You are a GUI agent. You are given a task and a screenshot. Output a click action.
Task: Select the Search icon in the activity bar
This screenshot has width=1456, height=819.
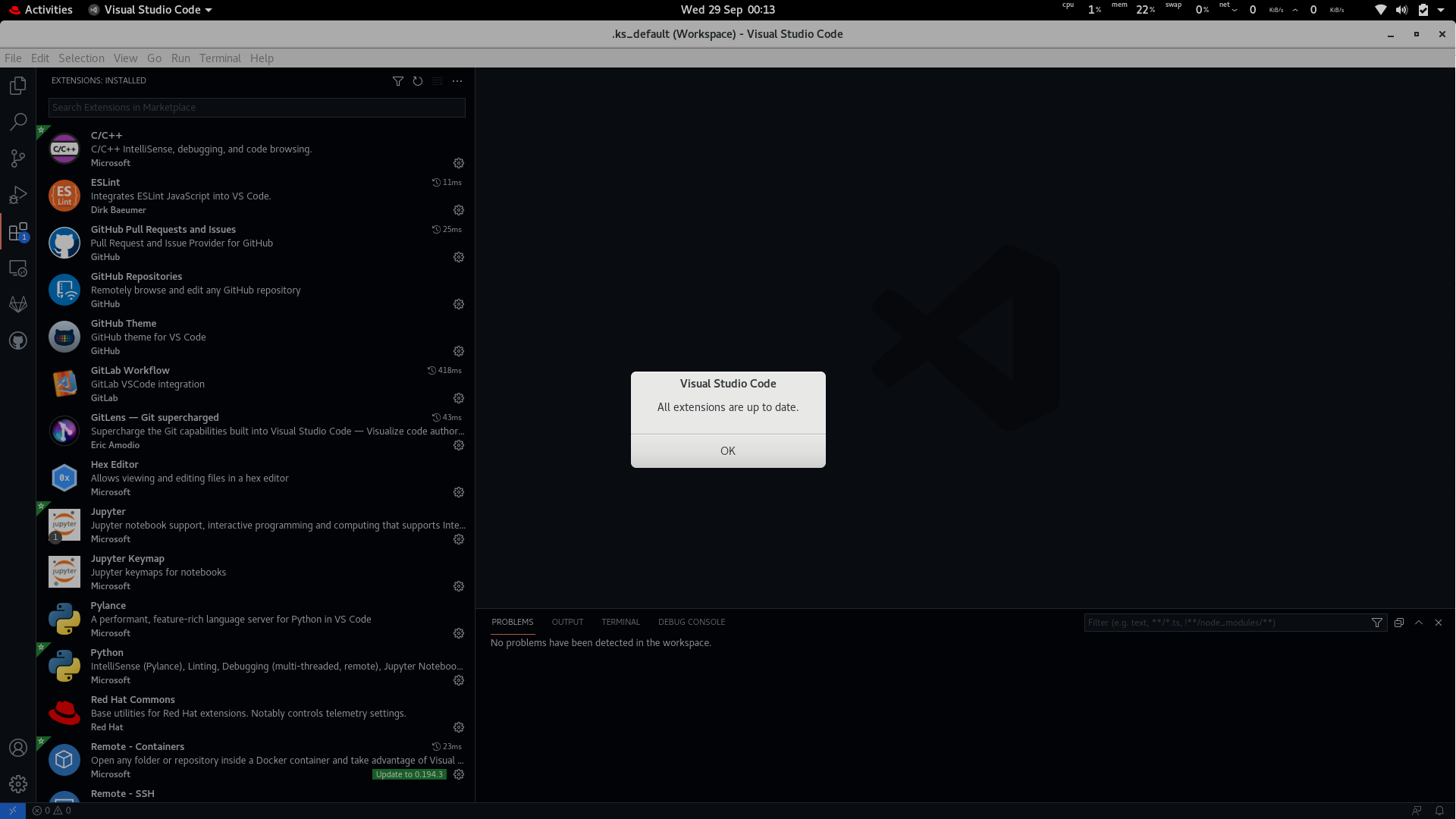(17, 121)
